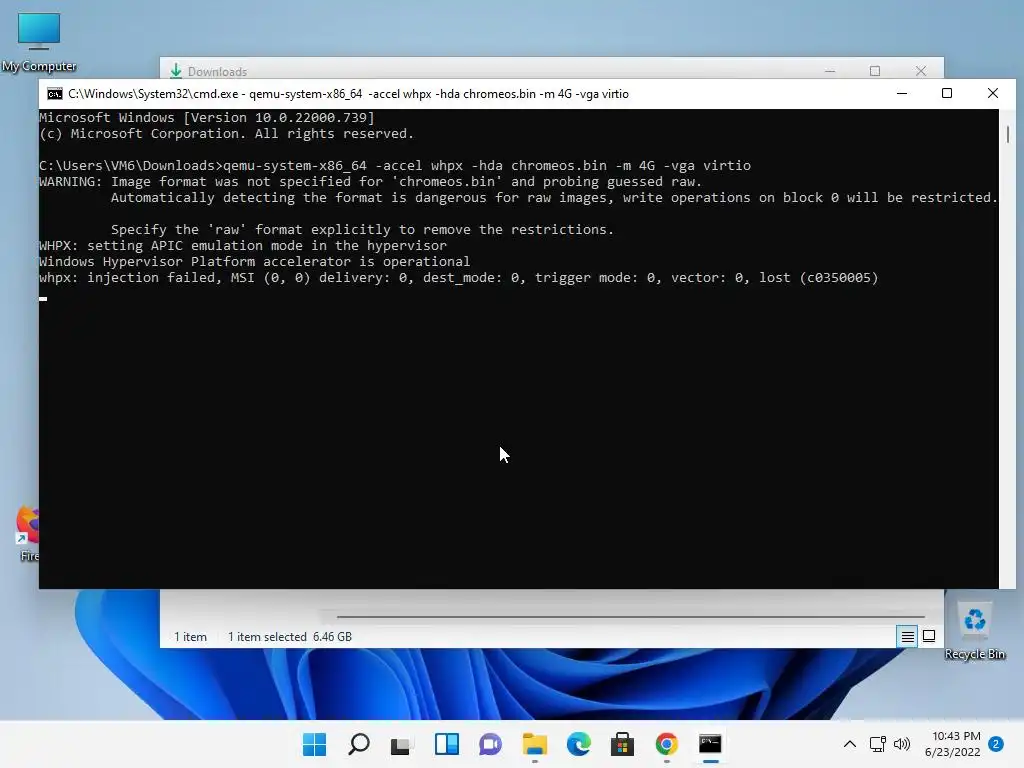Click the 'whpx: injection failed' error line

pyautogui.click(x=458, y=278)
